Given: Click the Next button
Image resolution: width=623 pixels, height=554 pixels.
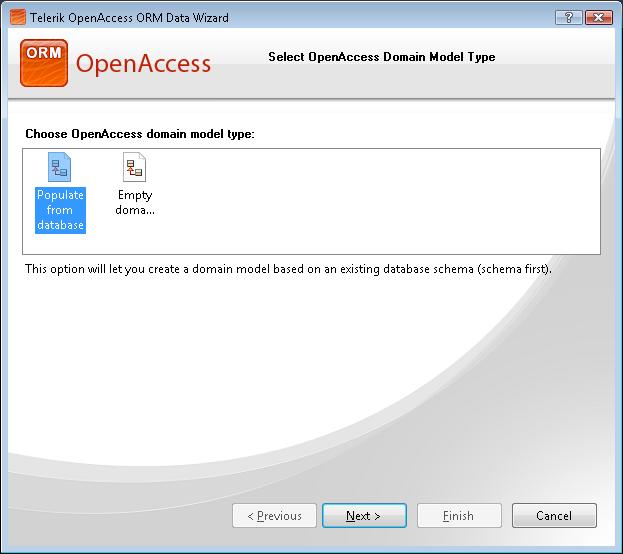Looking at the screenshot, I should click(364, 515).
